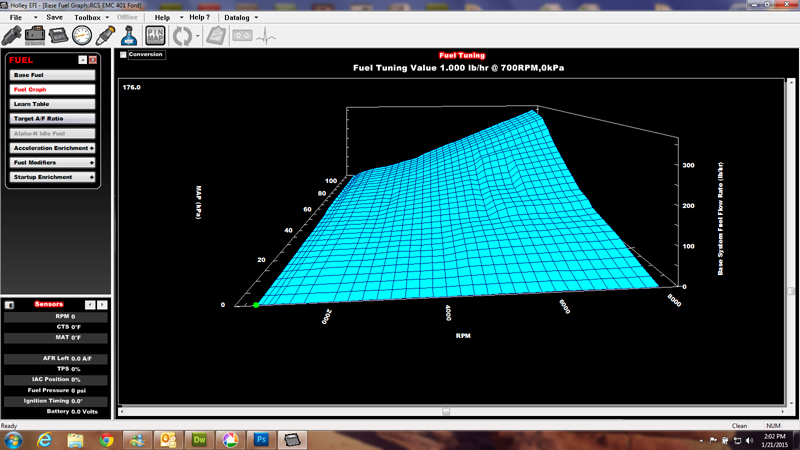
Task: Open the Toolbox dropdown arrow
Action: pos(107,18)
